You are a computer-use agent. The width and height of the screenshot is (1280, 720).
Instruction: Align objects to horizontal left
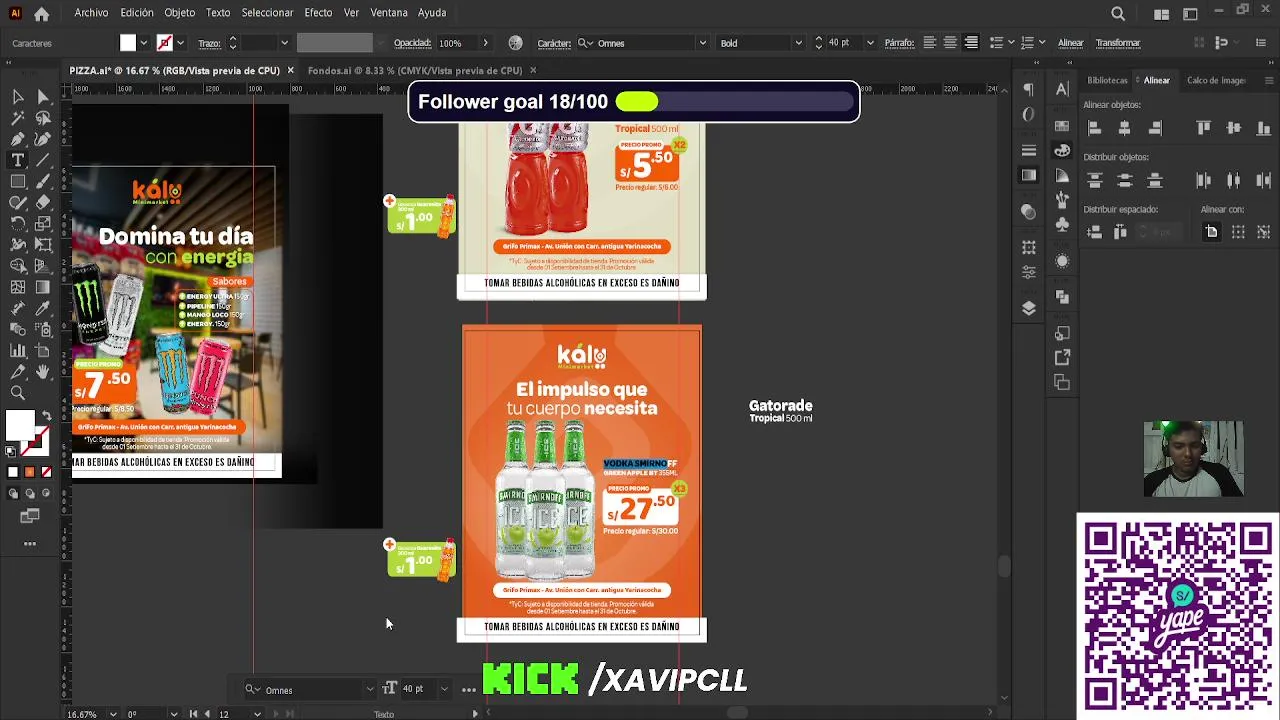[1094, 128]
